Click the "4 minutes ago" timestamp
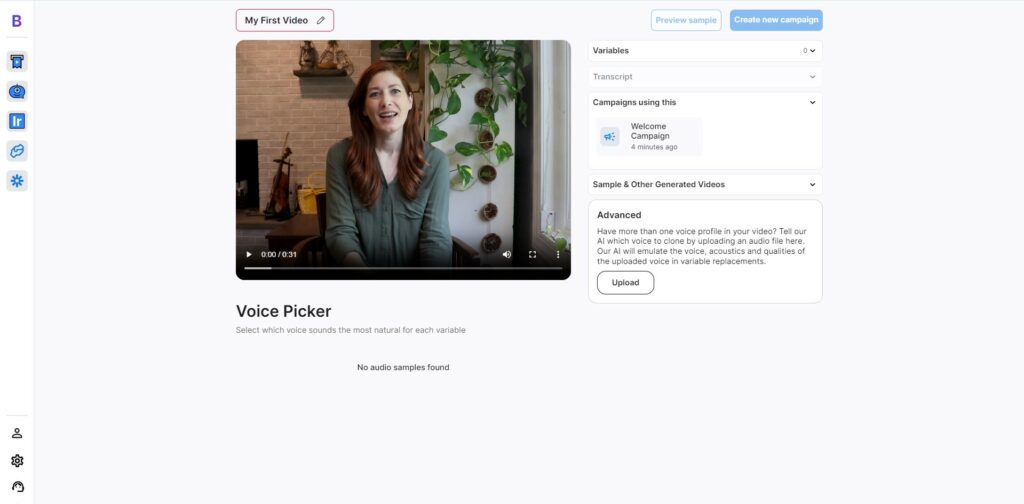The height and width of the screenshot is (504, 1024). [654, 148]
